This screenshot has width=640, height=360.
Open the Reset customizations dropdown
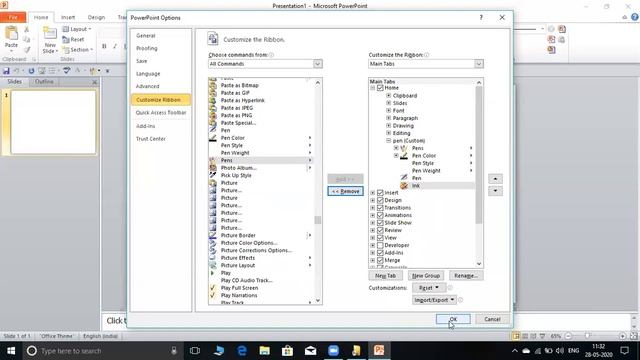[x=428, y=288]
